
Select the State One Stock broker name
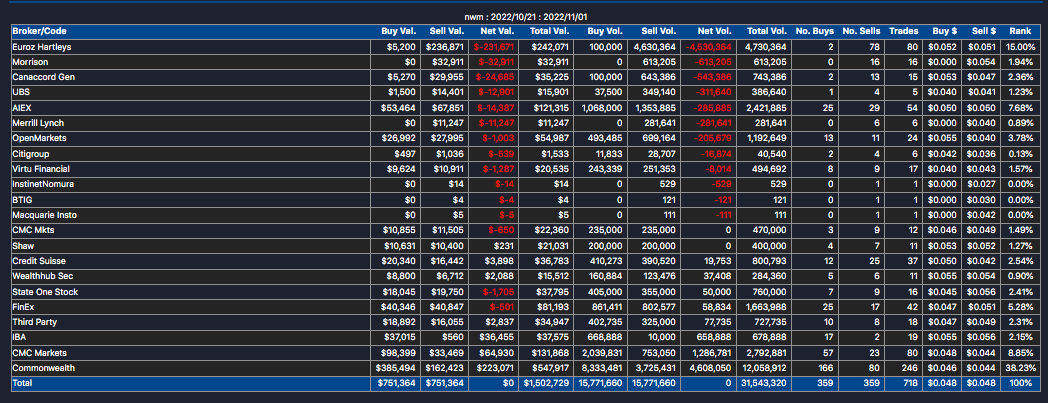[45, 291]
